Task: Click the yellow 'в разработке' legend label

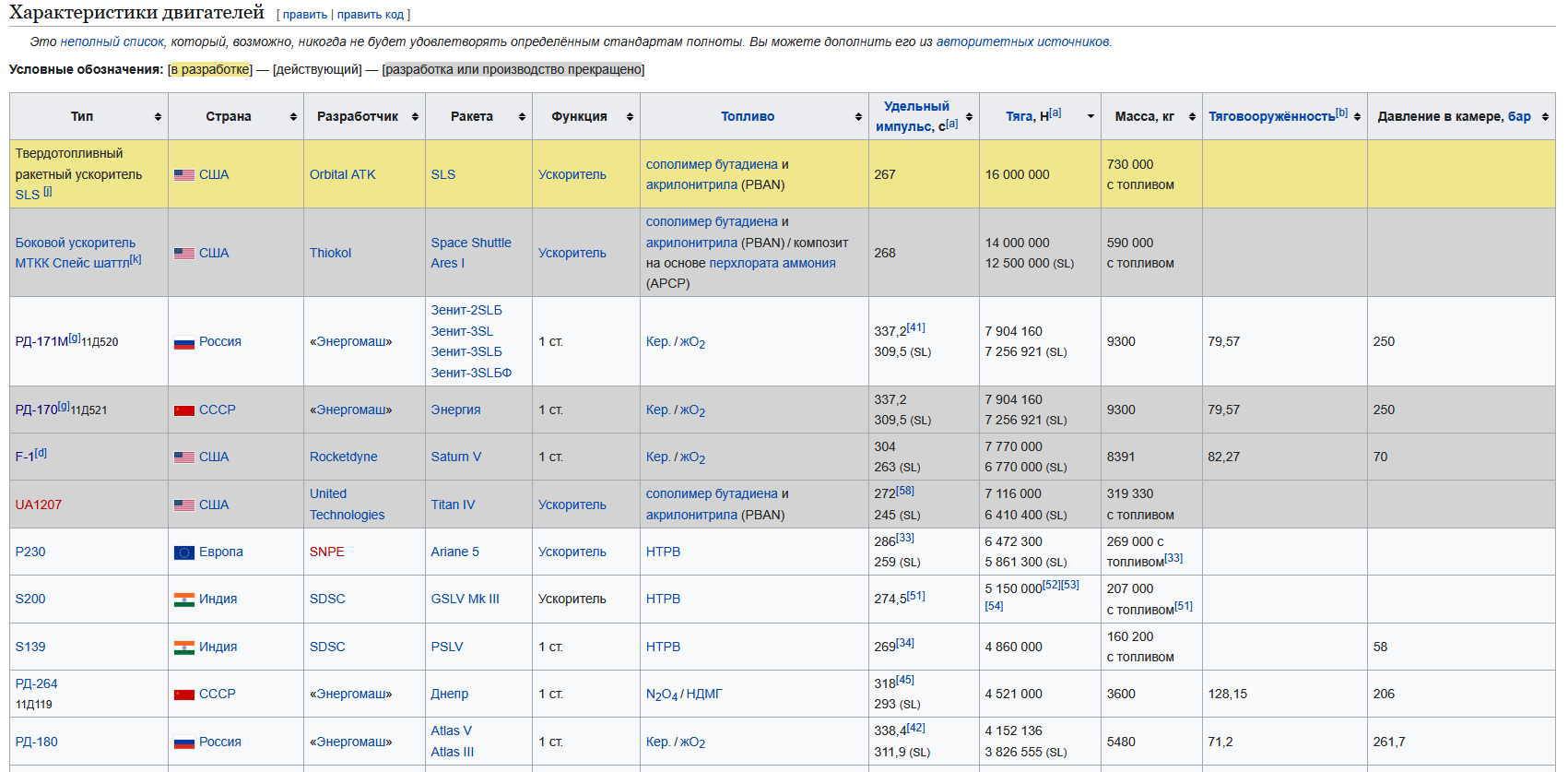Action: (x=210, y=70)
